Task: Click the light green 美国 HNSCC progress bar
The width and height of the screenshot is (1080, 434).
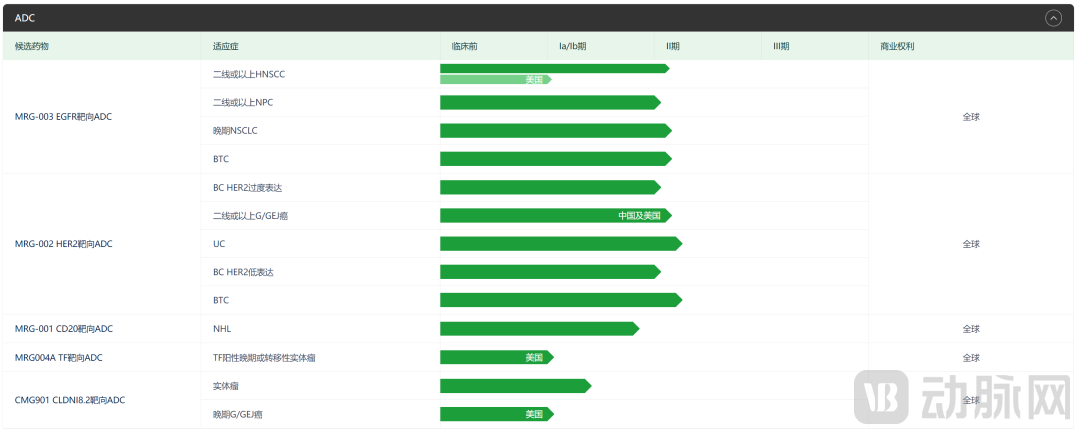Action: [496, 80]
